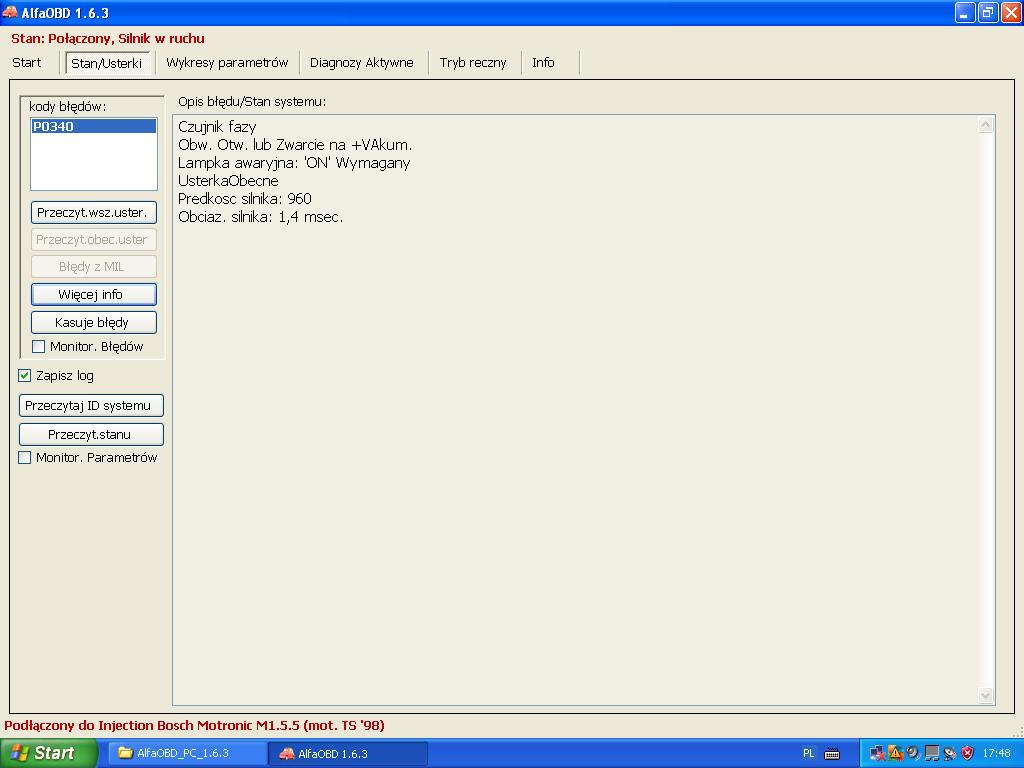Click network computers tray icon with red X

(878, 754)
